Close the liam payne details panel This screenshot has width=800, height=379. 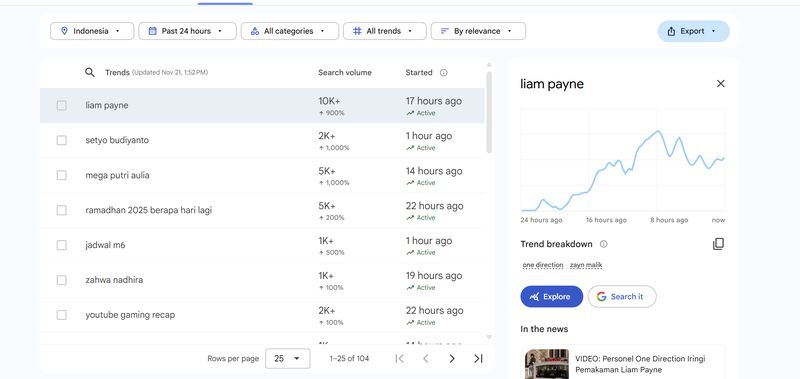tap(720, 84)
